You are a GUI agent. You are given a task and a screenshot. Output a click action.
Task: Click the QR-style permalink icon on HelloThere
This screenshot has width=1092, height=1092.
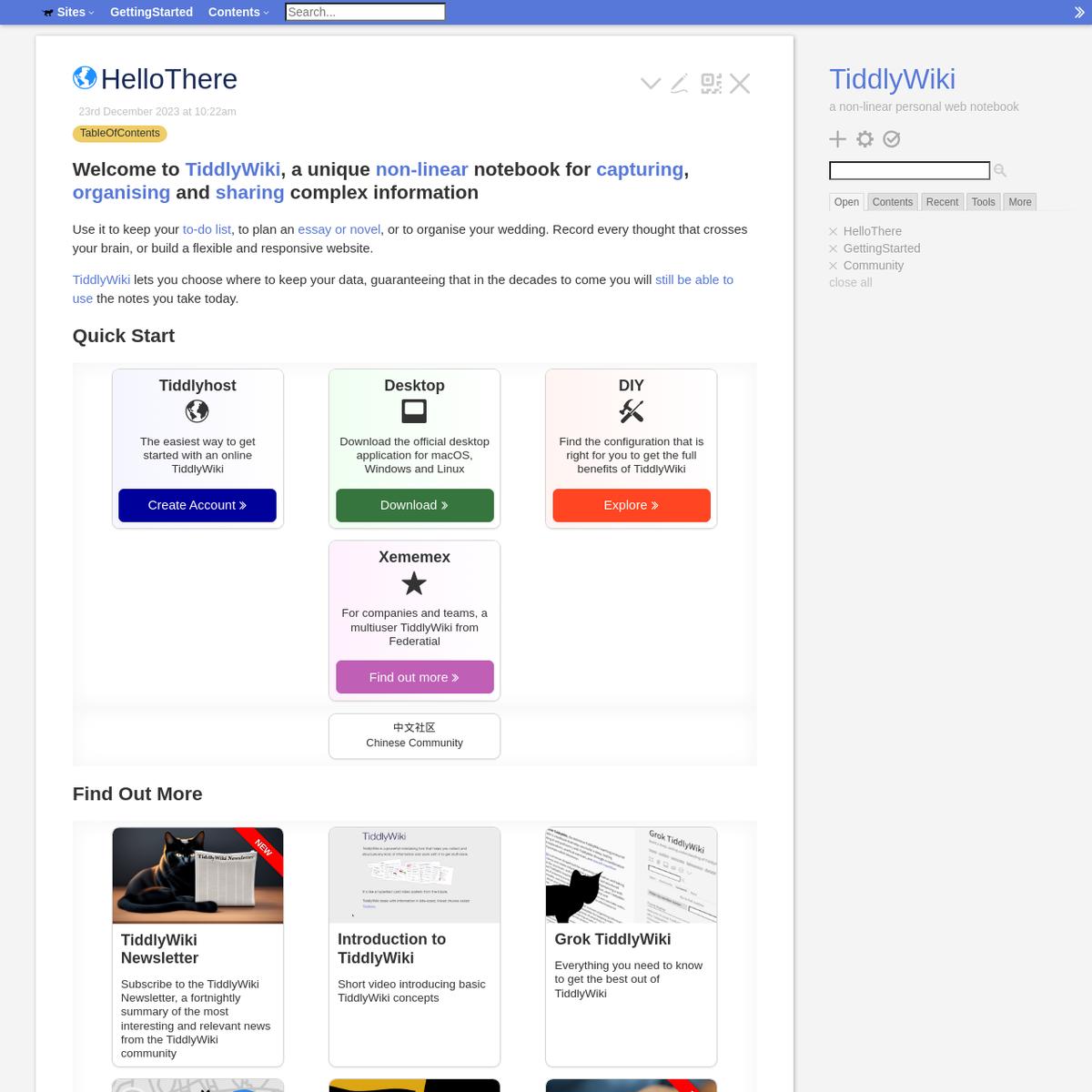[711, 83]
